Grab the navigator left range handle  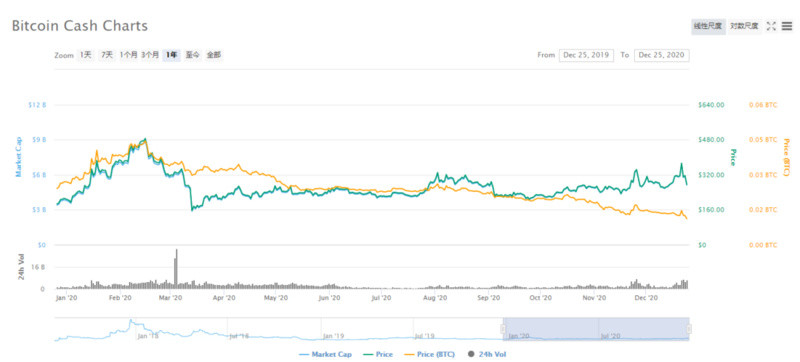503,329
